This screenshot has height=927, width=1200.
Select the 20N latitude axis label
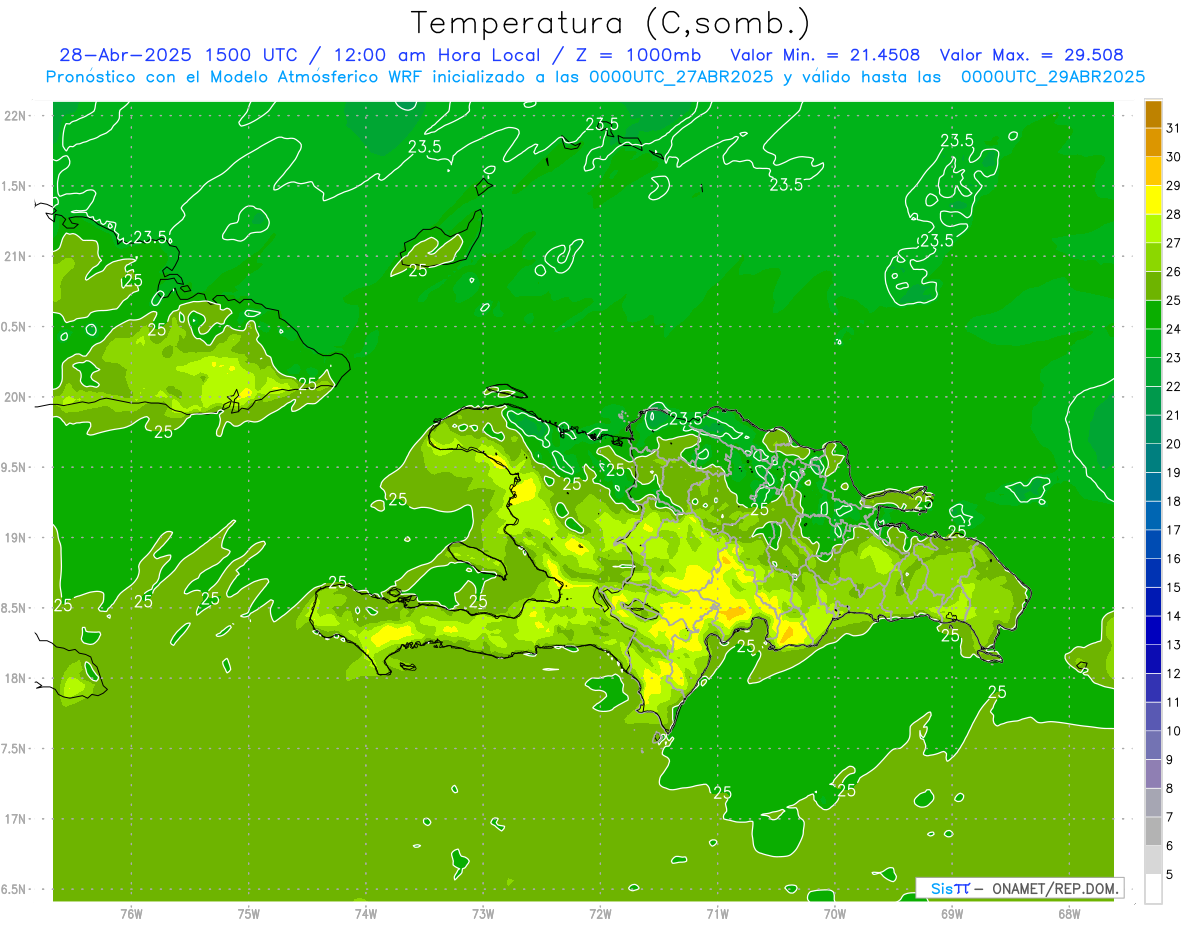(x=16, y=397)
